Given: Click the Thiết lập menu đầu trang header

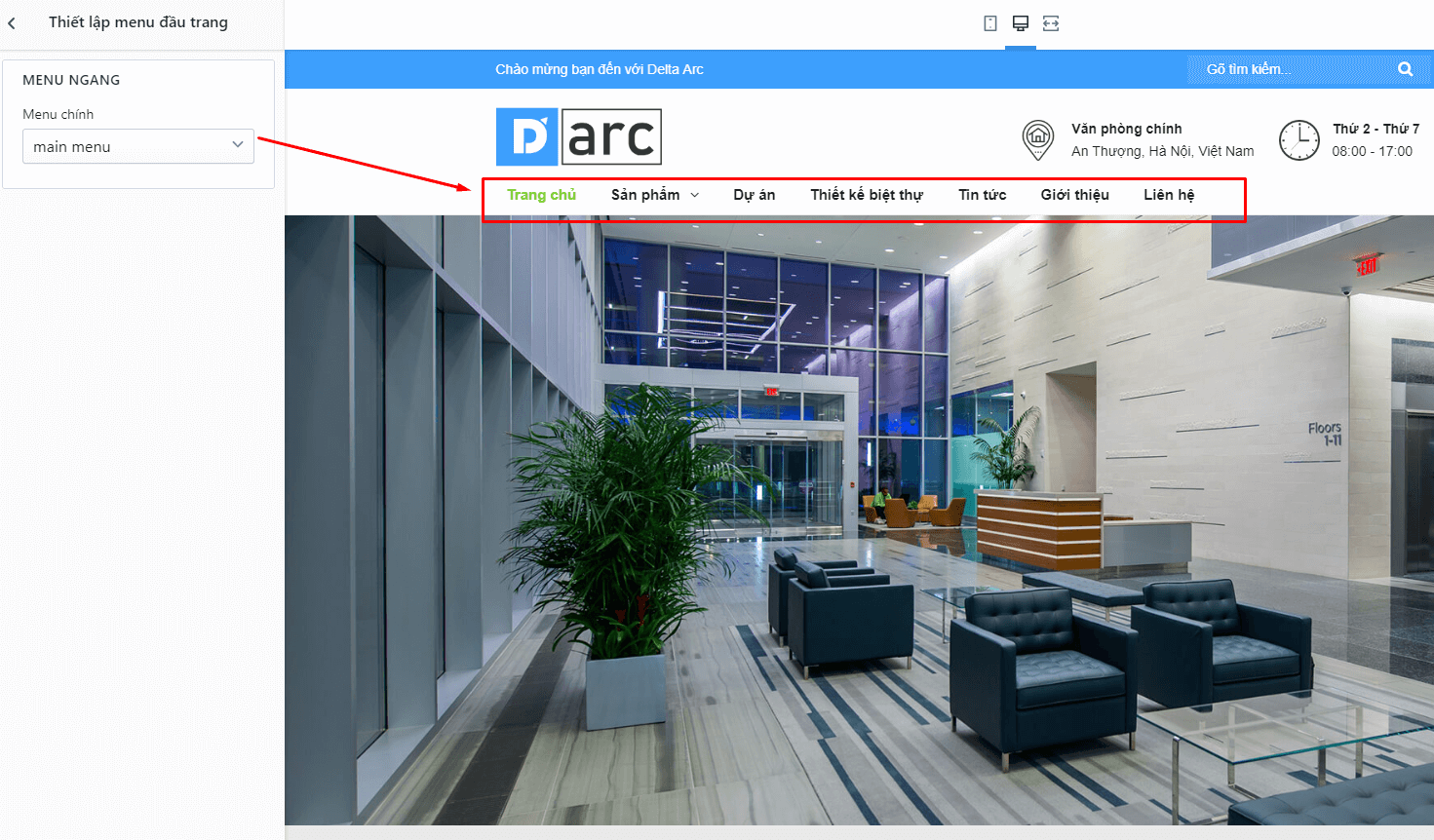Looking at the screenshot, I should tap(138, 22).
